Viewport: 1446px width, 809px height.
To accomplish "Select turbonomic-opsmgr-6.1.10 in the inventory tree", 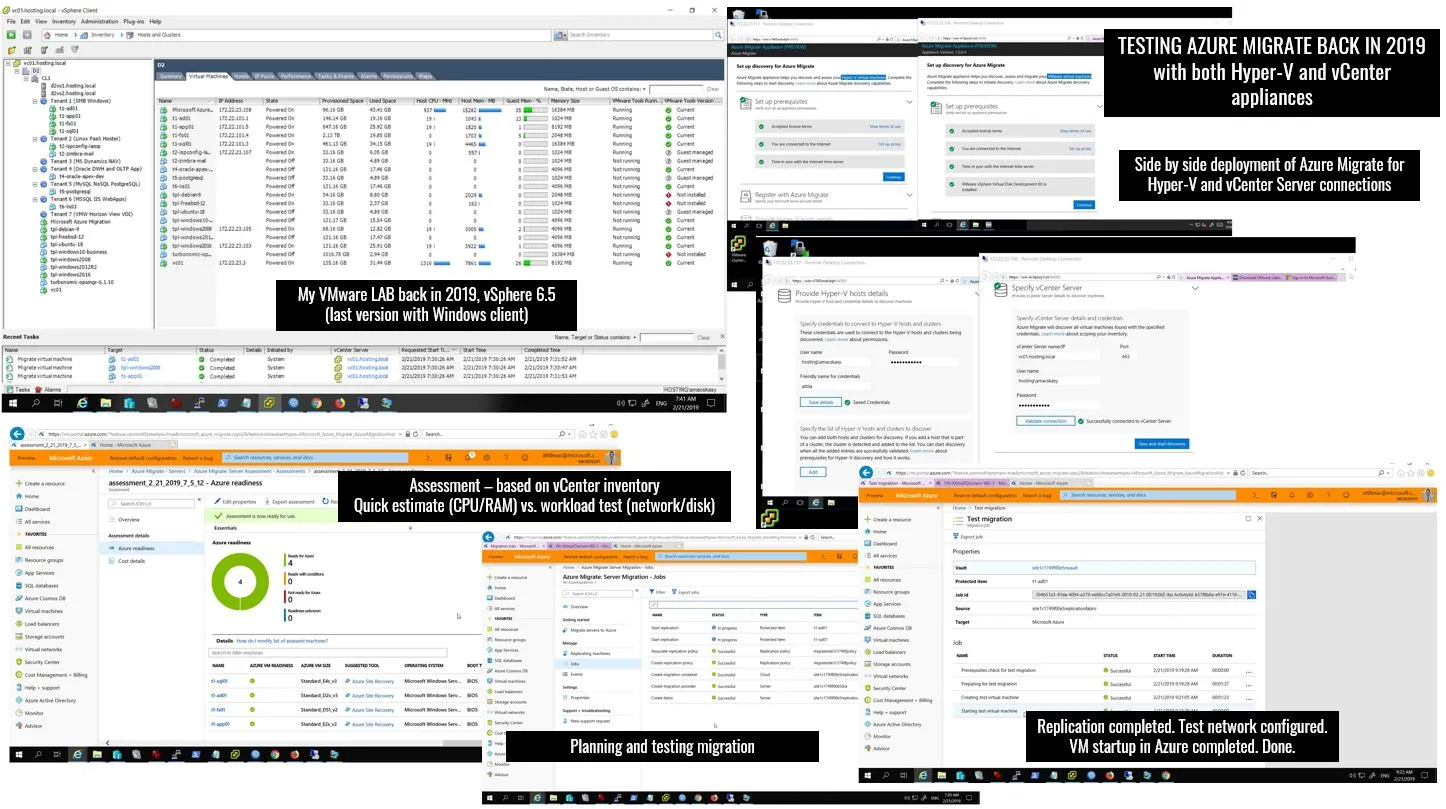I will coord(82,282).
